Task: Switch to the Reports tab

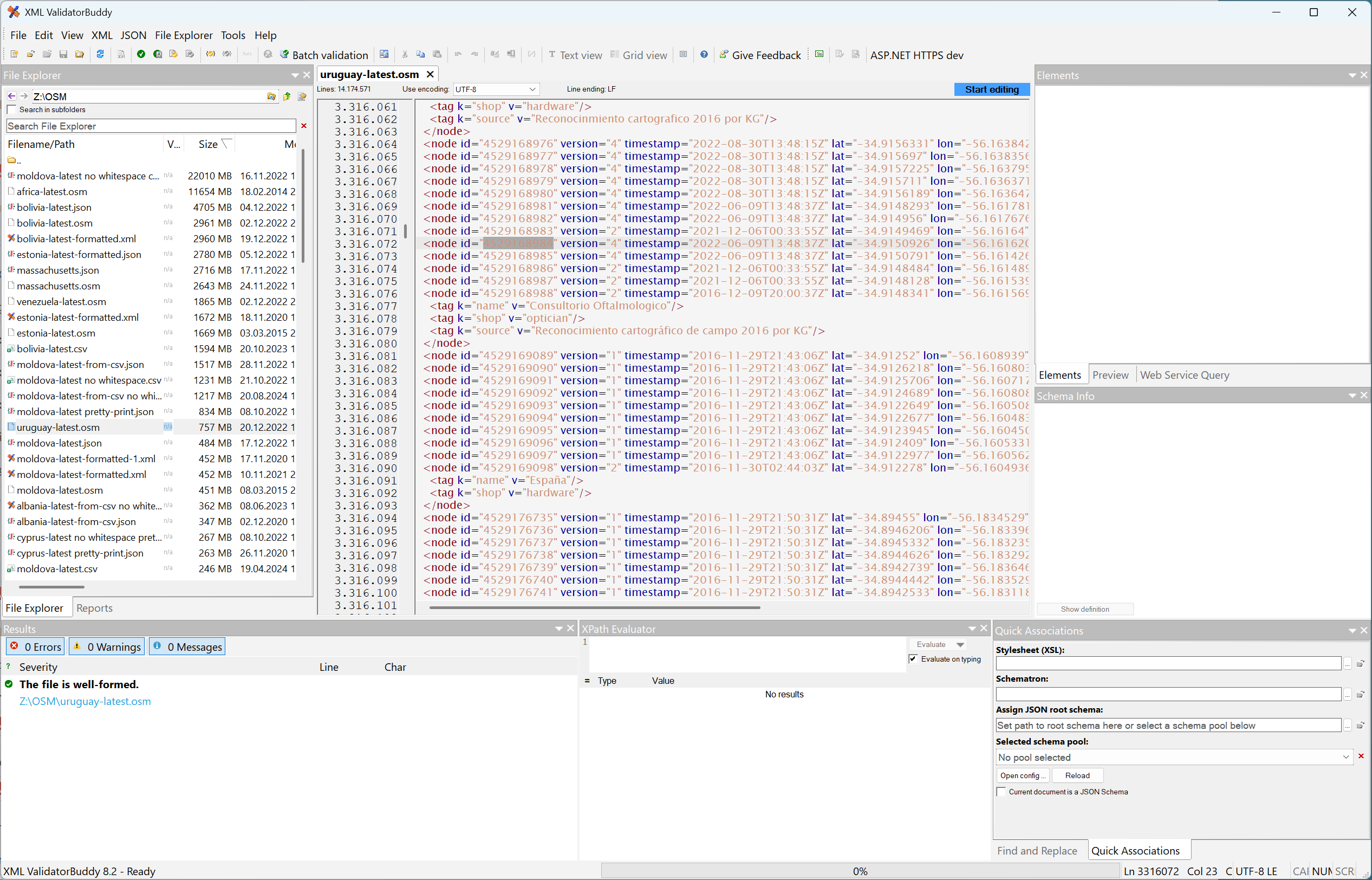Action: pos(94,608)
